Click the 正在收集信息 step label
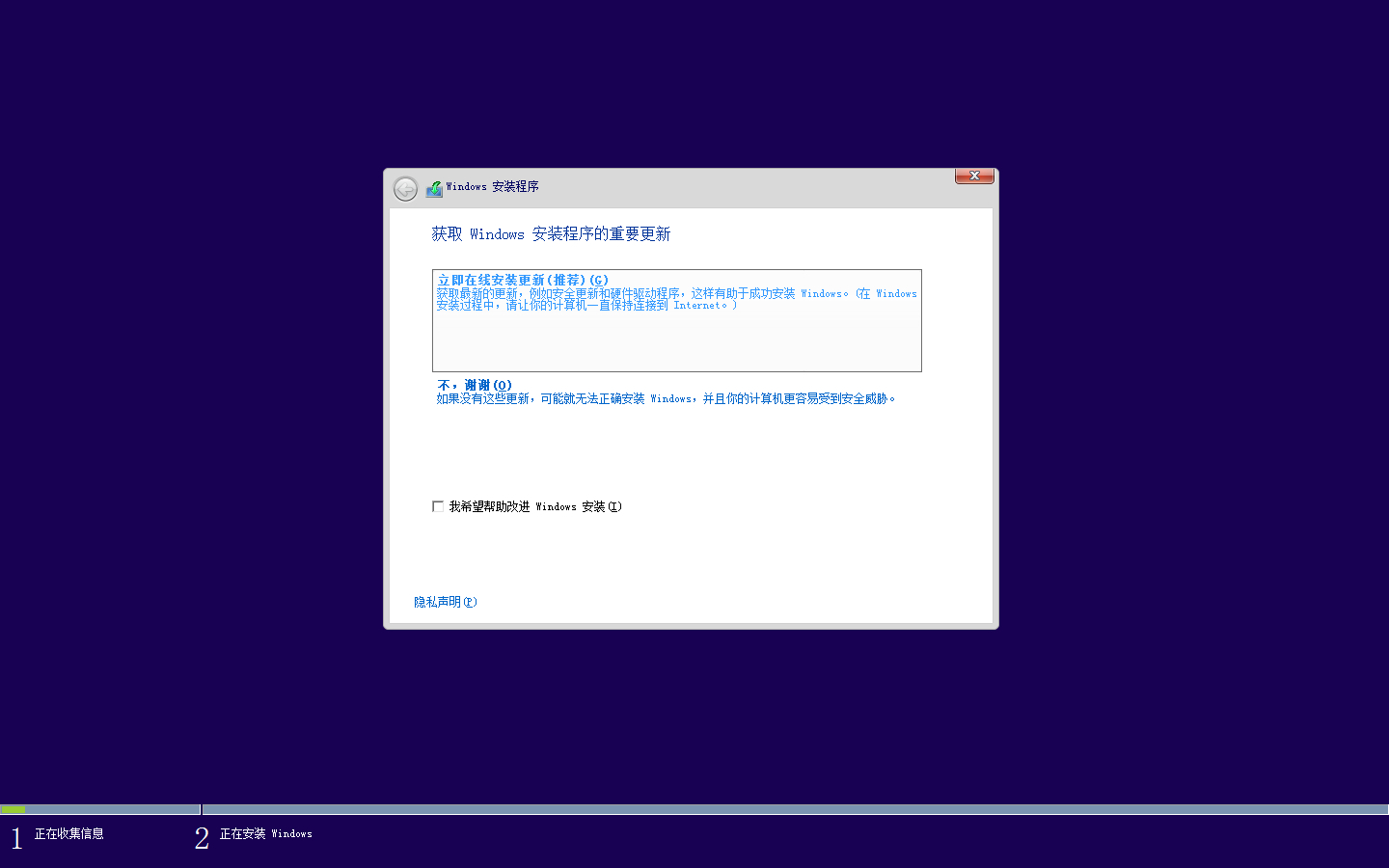The width and height of the screenshot is (1389, 868). tap(69, 834)
